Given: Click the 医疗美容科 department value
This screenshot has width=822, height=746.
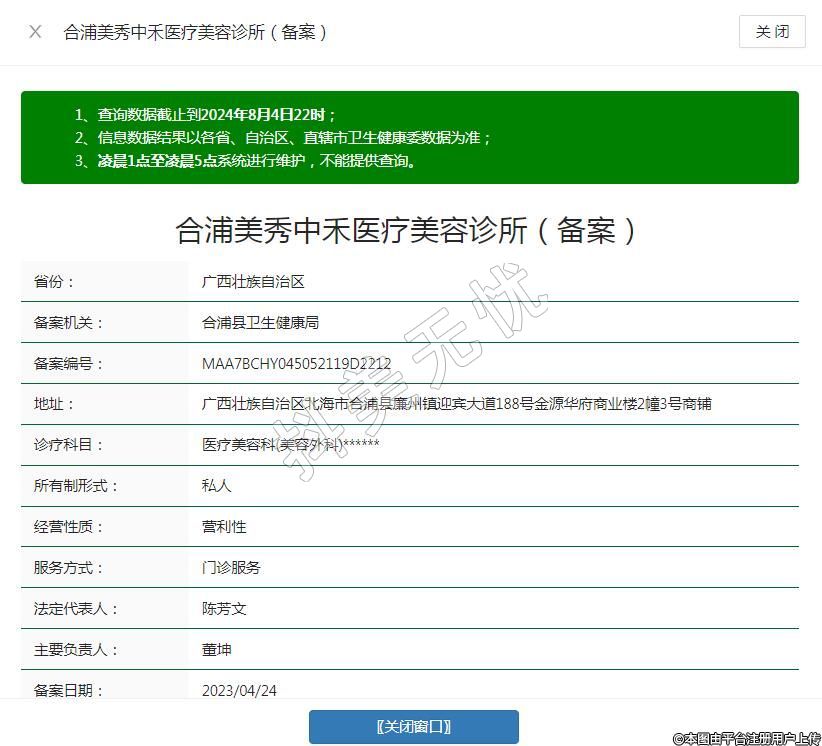Looking at the screenshot, I should point(290,445).
